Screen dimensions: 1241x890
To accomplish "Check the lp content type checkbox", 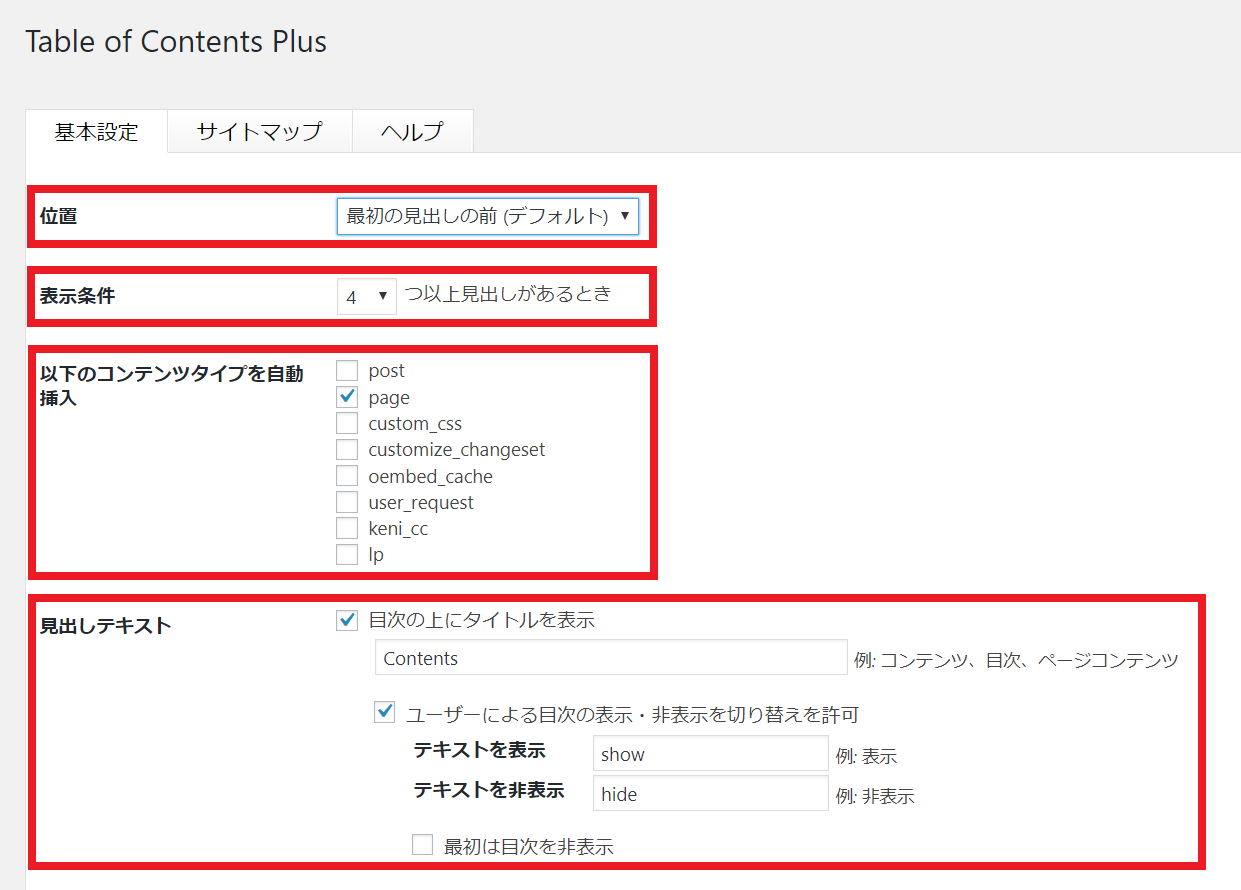I will coord(347,554).
